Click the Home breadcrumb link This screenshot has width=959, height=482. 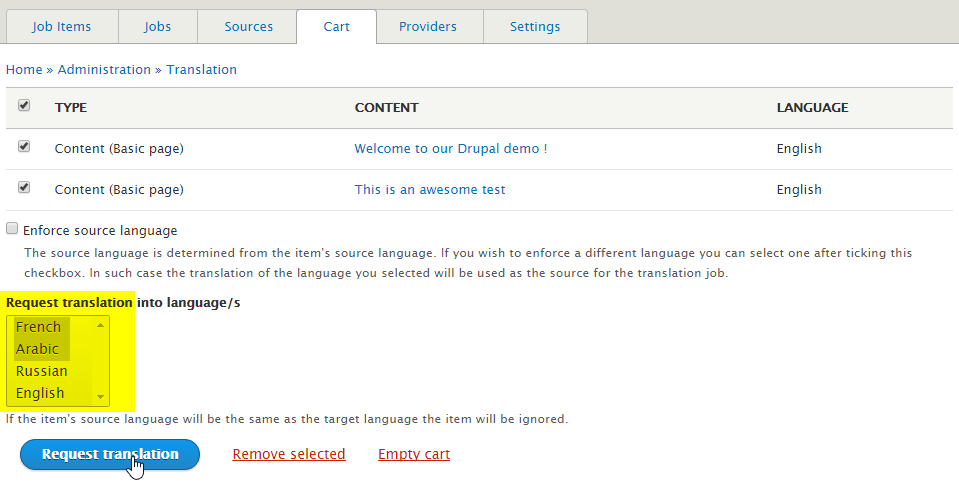24,70
